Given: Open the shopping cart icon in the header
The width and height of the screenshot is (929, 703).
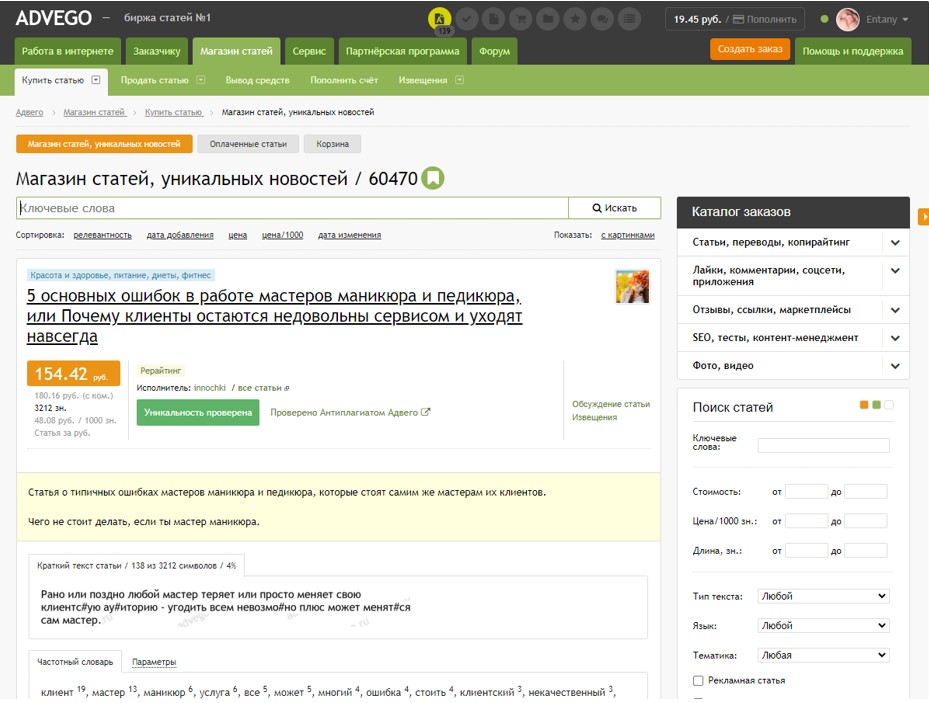Looking at the screenshot, I should [x=521, y=19].
